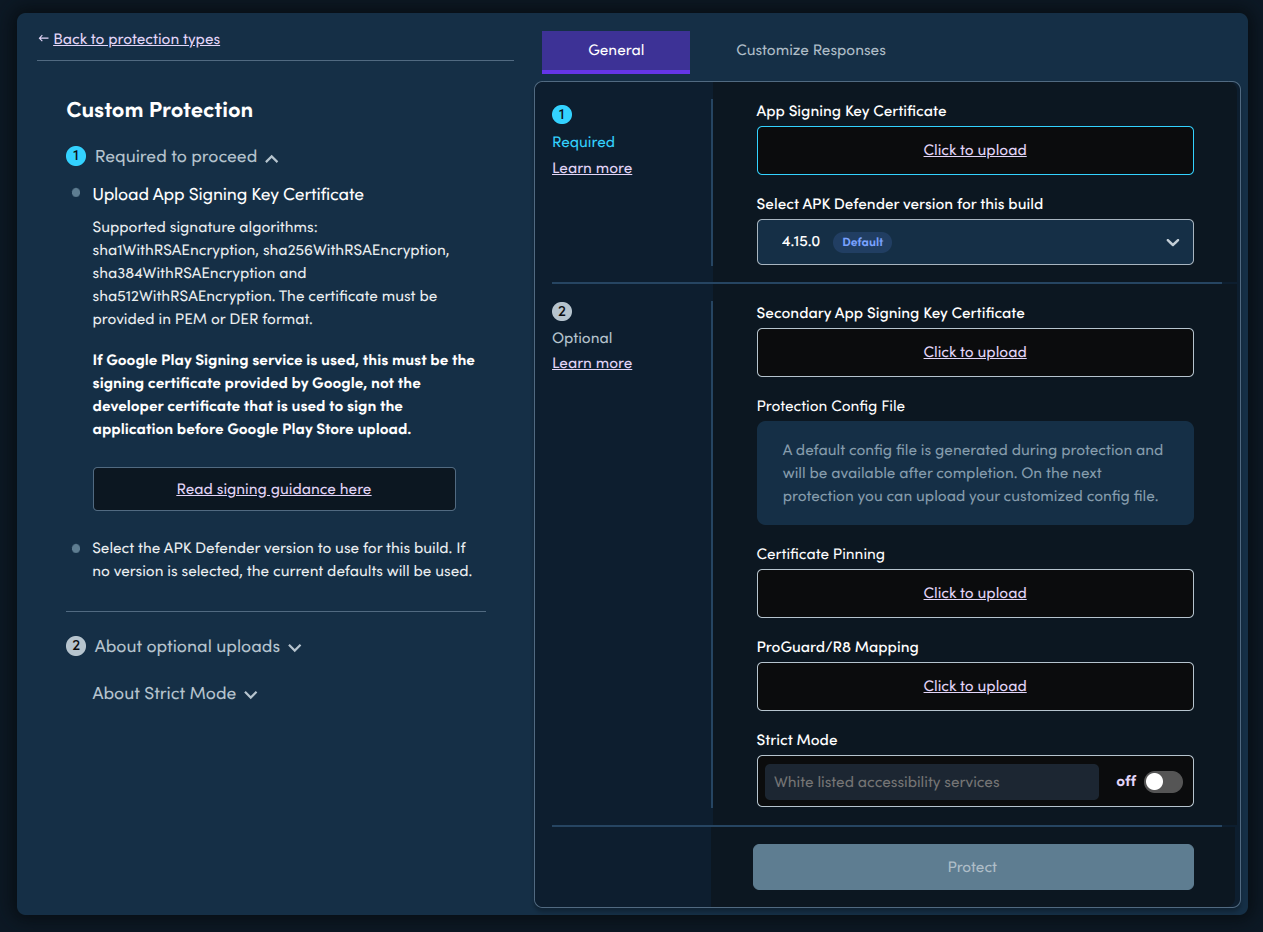The height and width of the screenshot is (932, 1263).
Task: Upload the App Signing Key Certificate
Action: click(x=975, y=150)
